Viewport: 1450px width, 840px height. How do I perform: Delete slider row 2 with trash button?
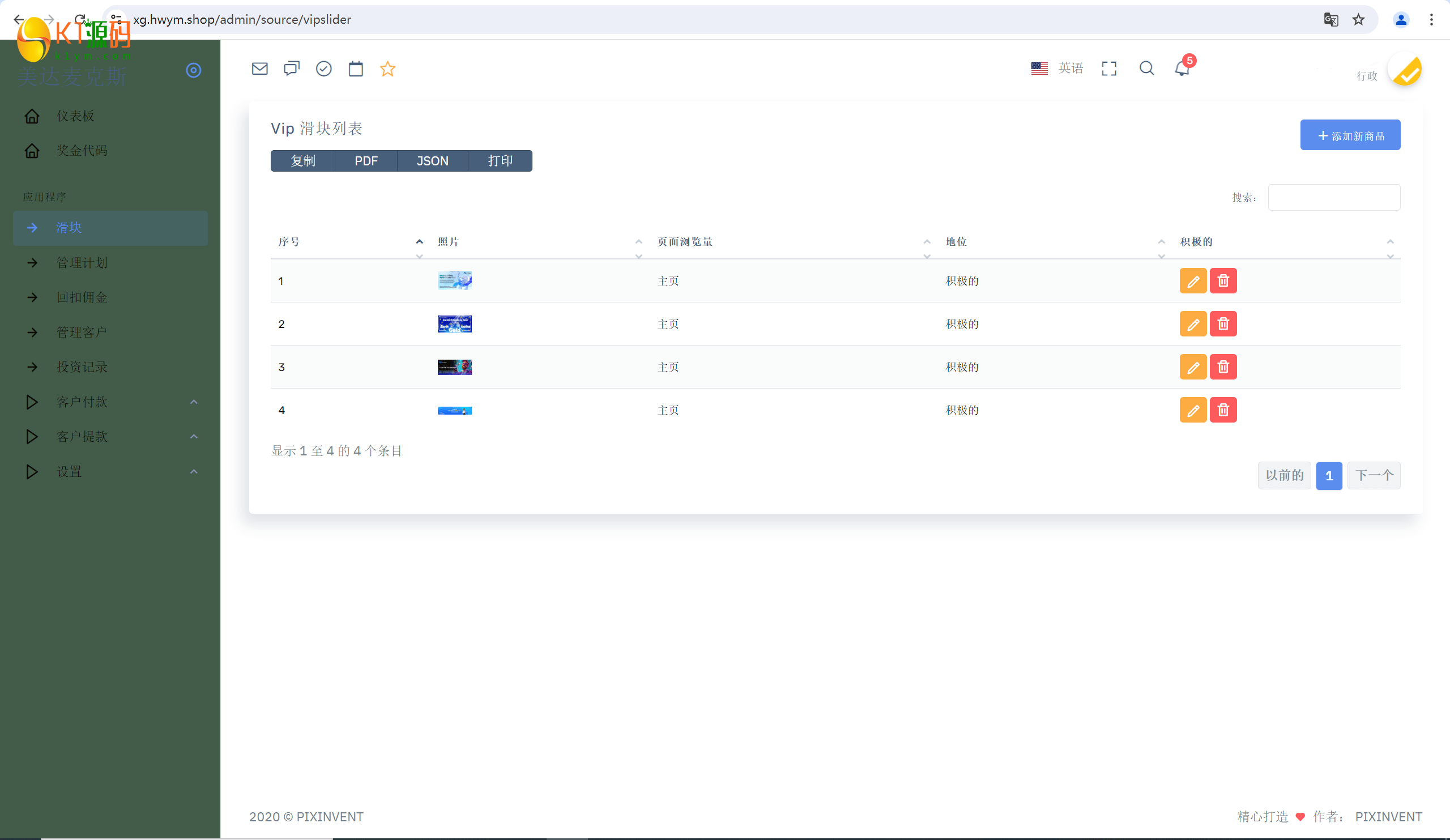click(x=1223, y=324)
